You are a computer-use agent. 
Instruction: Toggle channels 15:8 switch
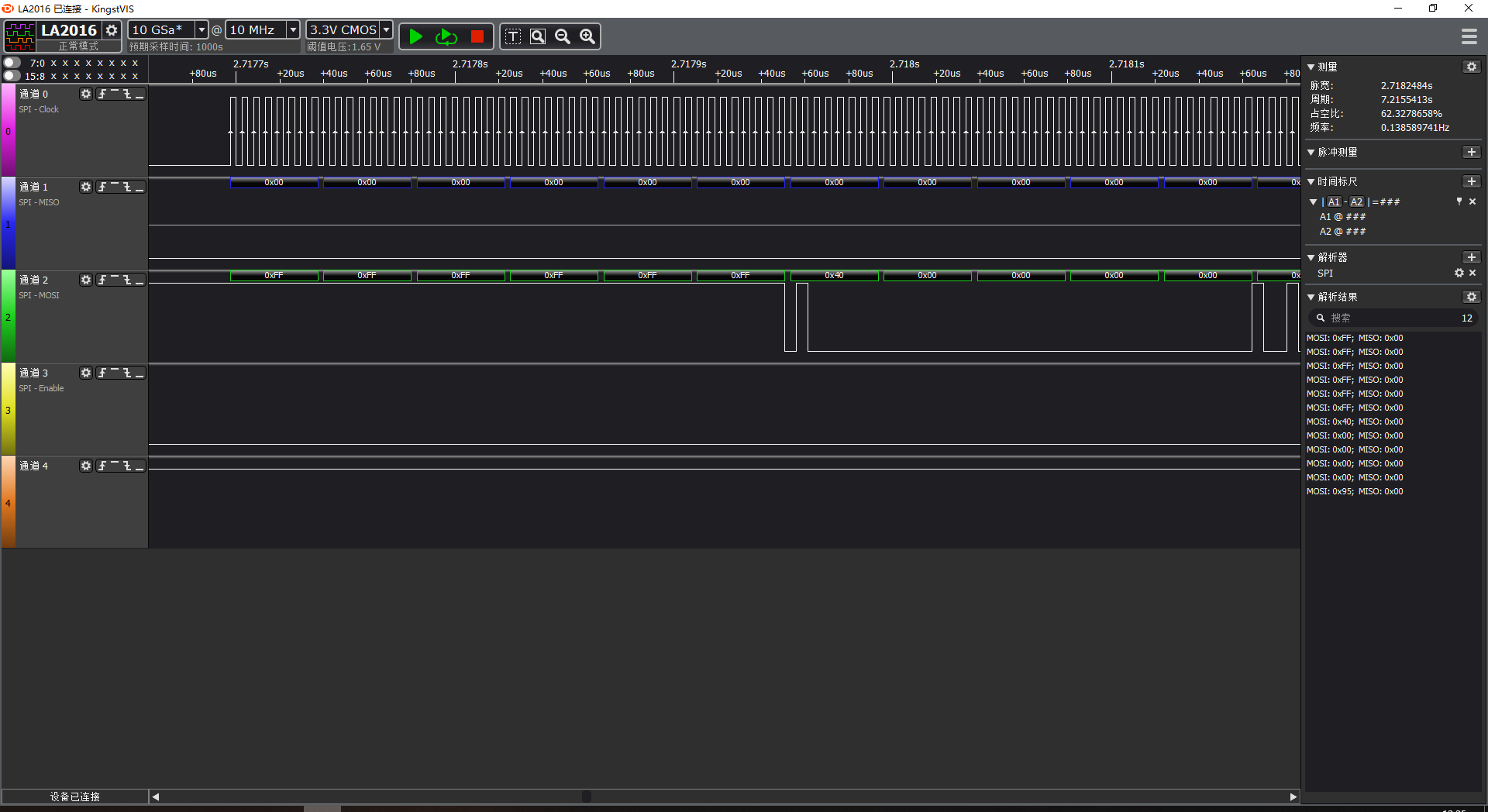(x=12, y=76)
